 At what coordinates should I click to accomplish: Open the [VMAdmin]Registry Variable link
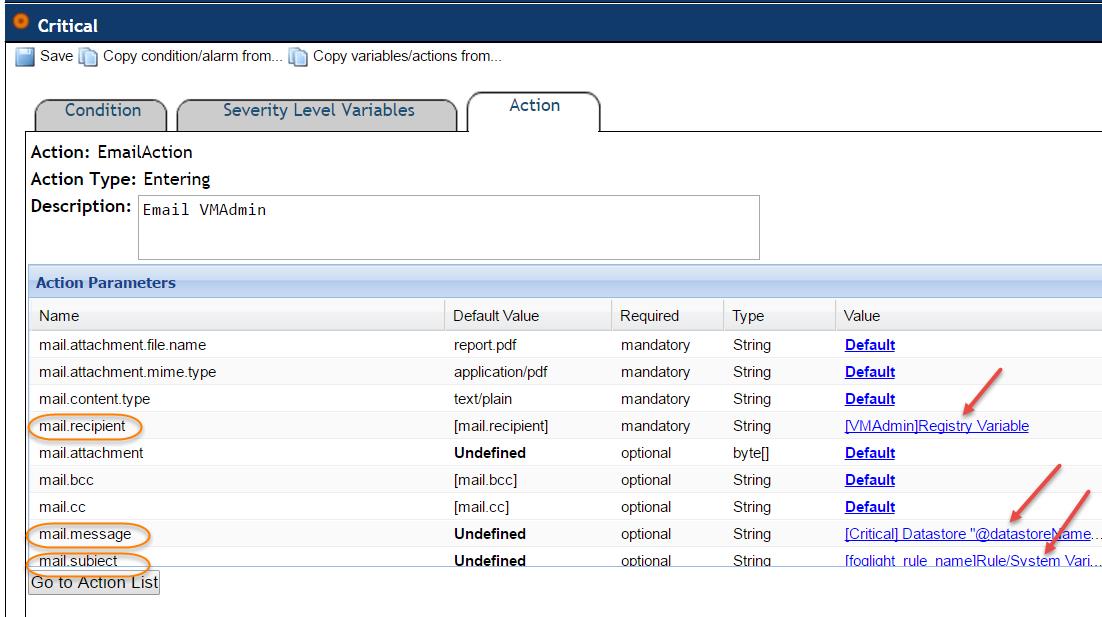click(x=936, y=426)
